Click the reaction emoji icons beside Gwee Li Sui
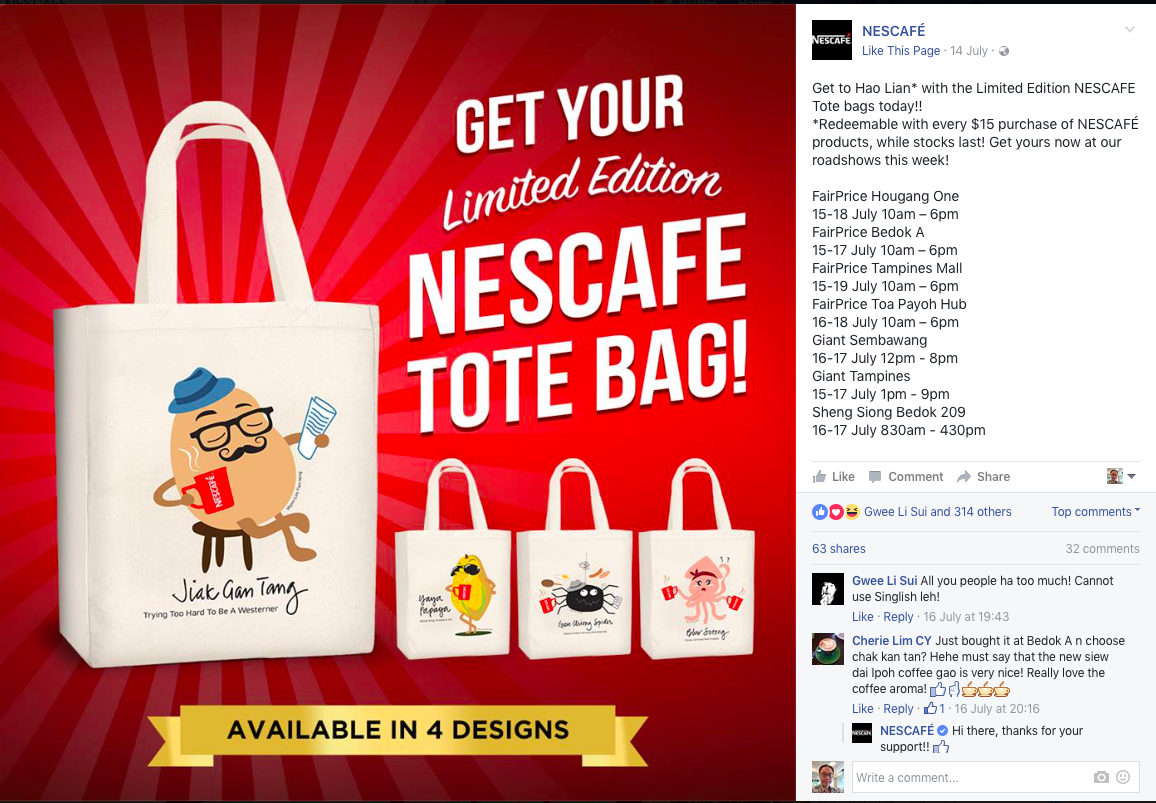Viewport: 1156px width, 803px height. [x=835, y=512]
